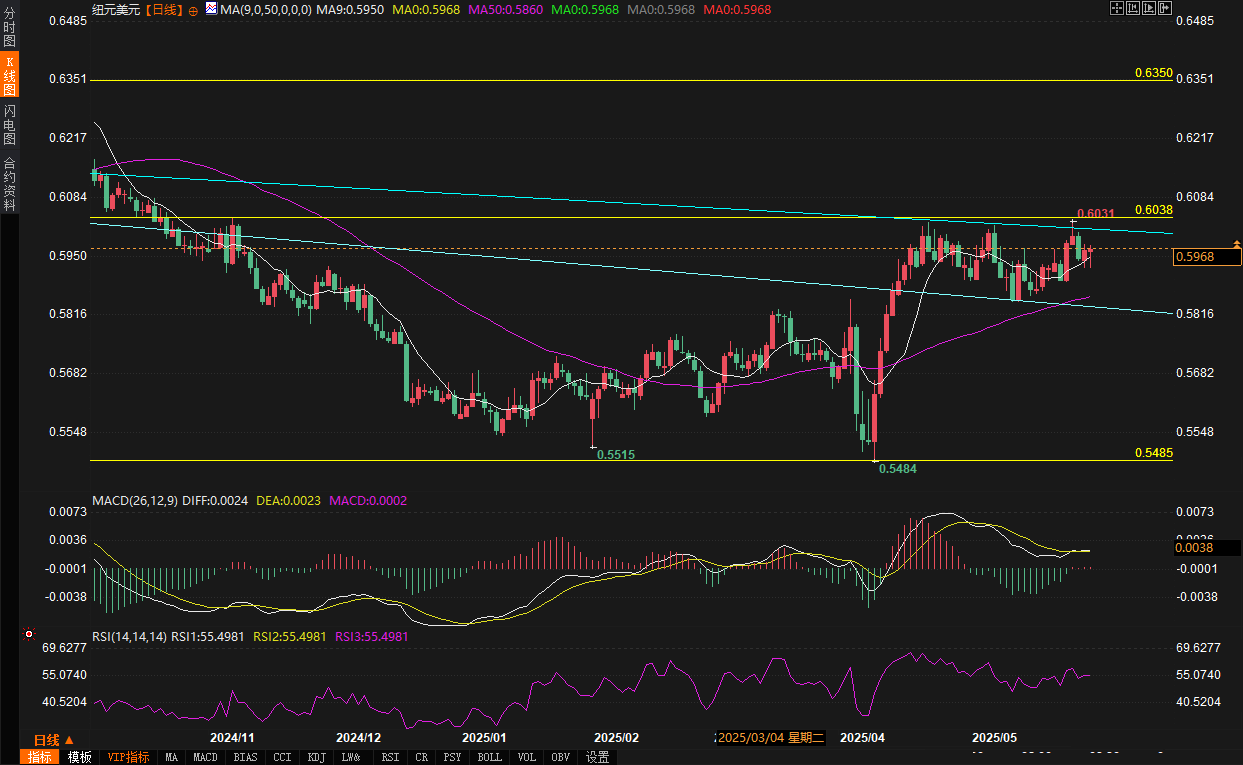Click the crosshair icon in the top-right toolbar
The image size is (1243, 765).
tap(1117, 8)
